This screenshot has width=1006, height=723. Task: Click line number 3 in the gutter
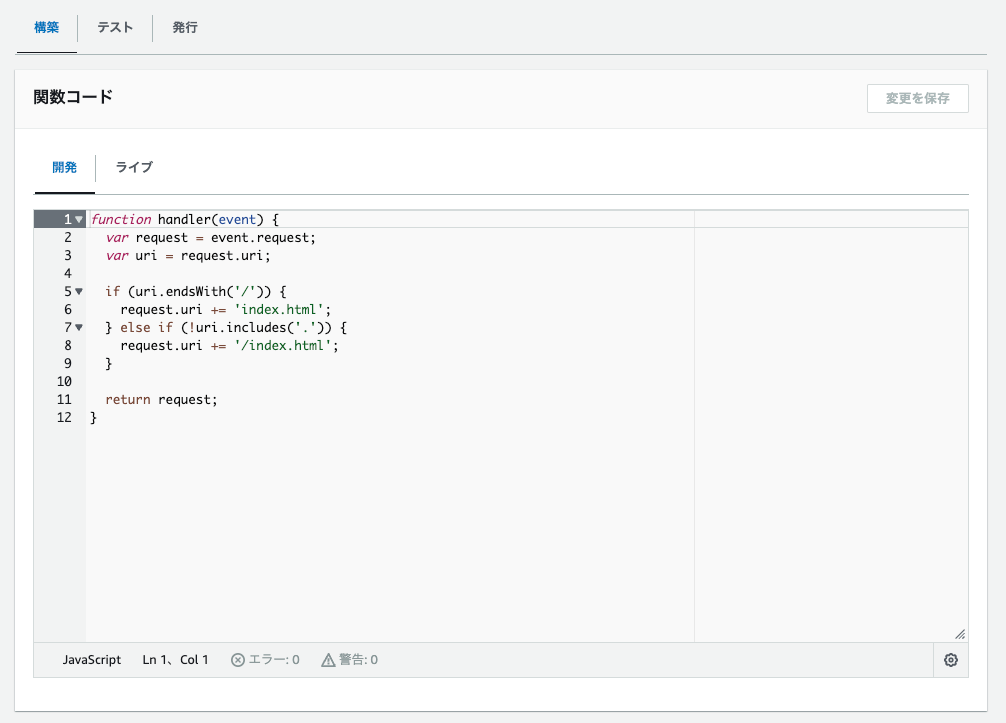pos(67,255)
